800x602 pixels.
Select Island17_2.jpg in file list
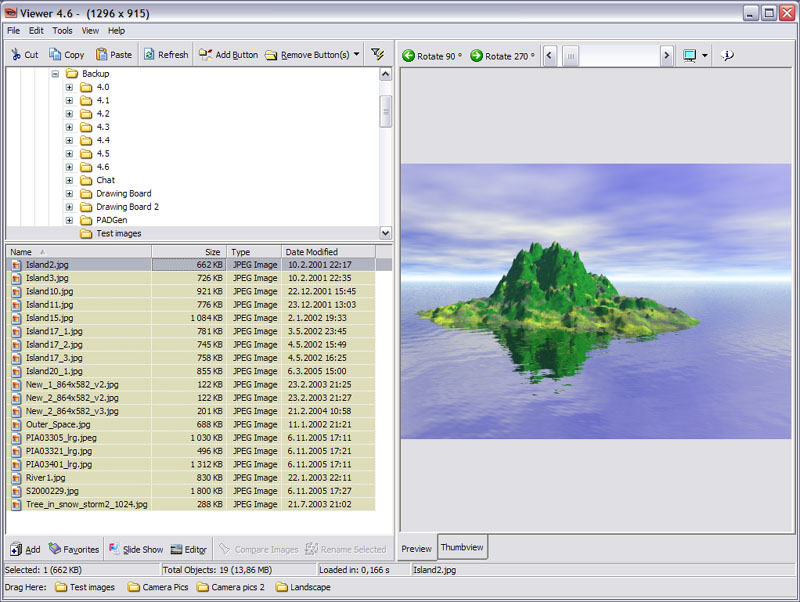point(54,345)
